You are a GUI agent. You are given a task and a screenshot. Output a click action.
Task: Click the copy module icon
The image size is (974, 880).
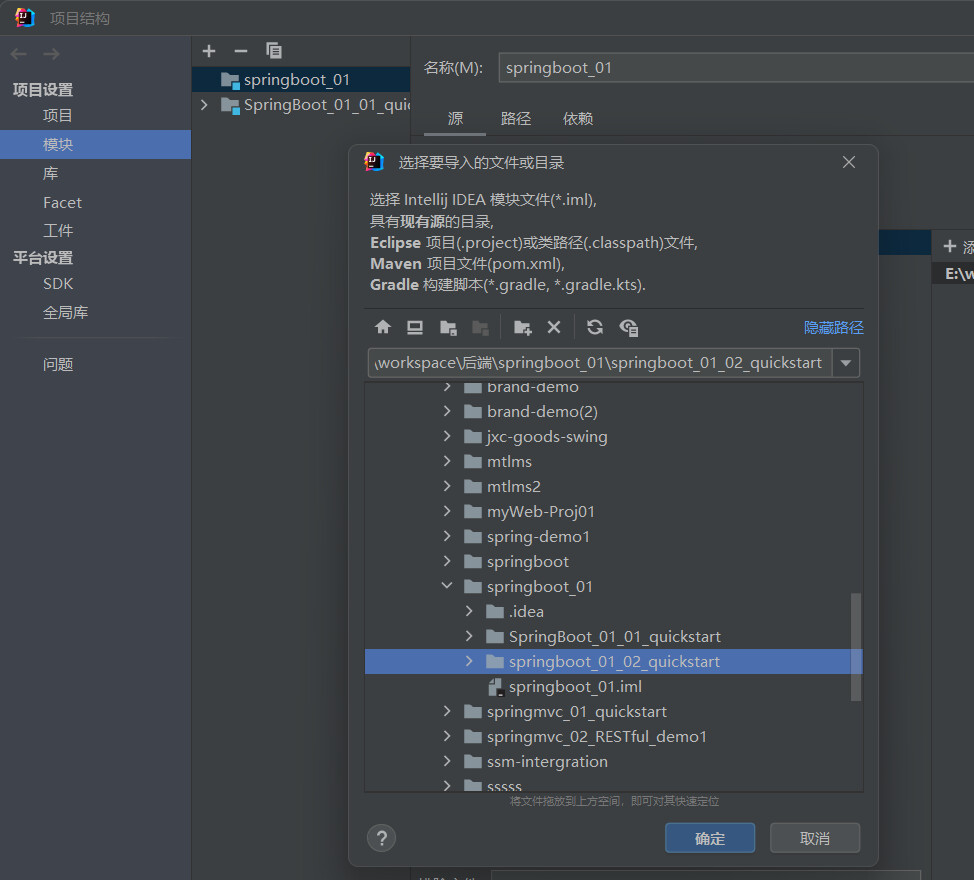pos(274,51)
